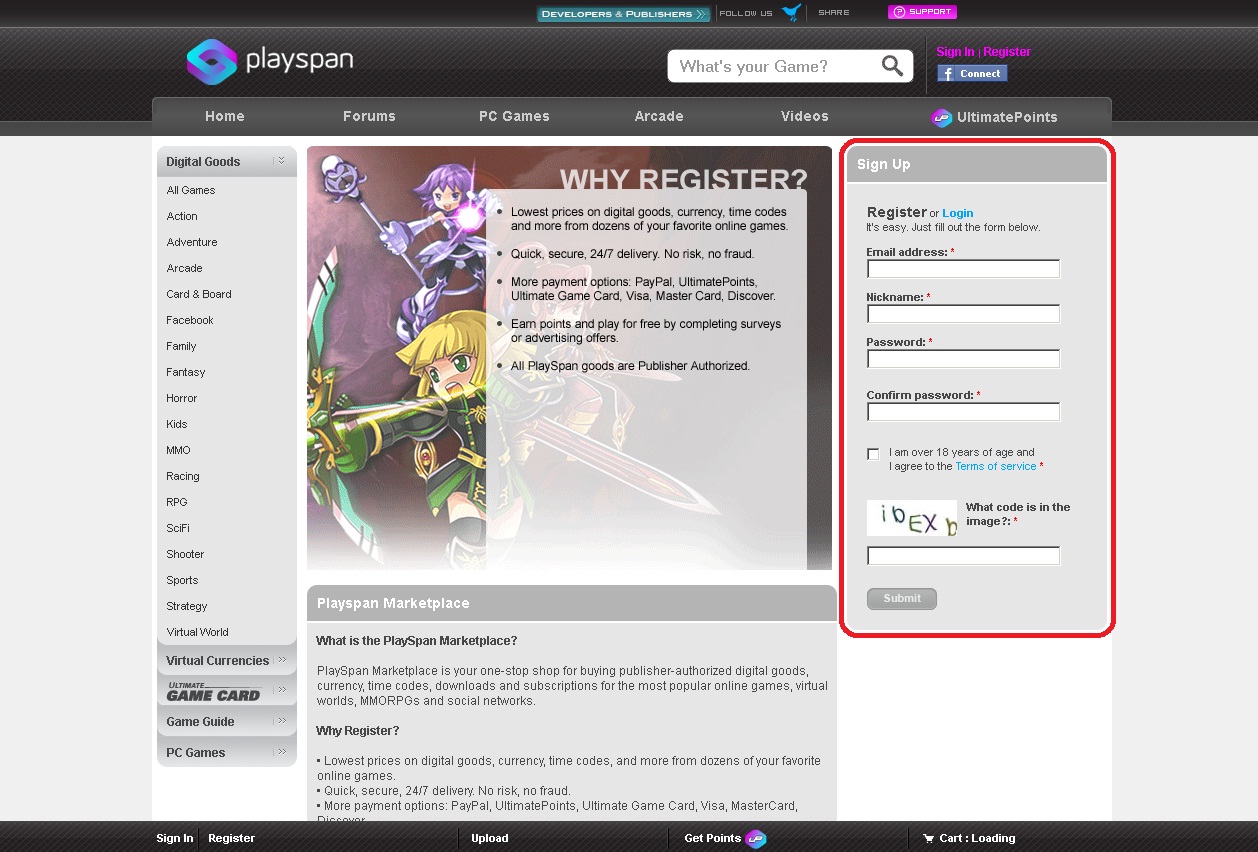This screenshot has height=852, width=1258.
Task: Click the Playspan Marketplace panel header
Action: 572,603
